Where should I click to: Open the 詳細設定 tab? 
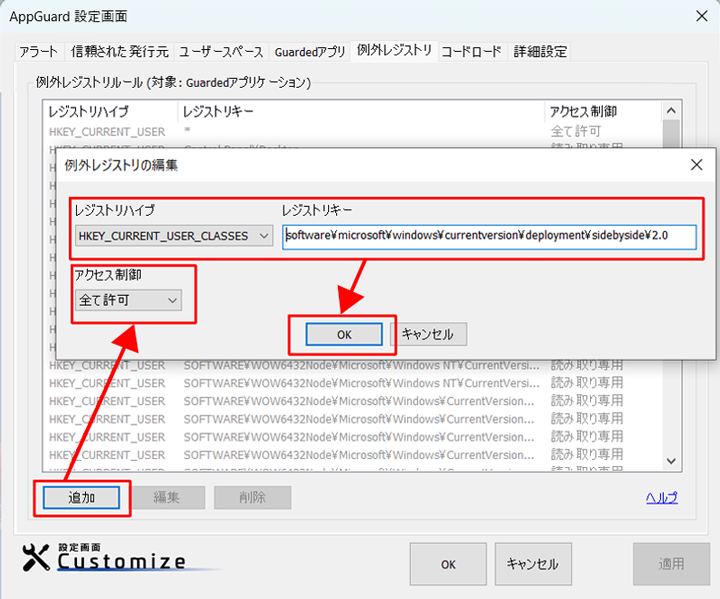click(x=540, y=51)
